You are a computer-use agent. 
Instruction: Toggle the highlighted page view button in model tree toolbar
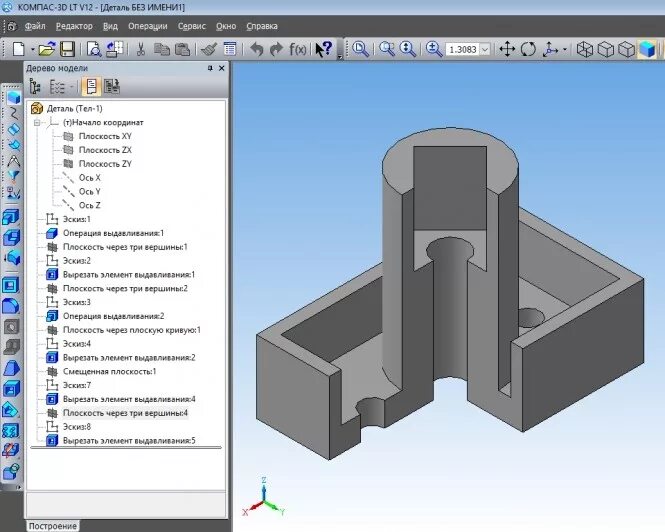coord(91,87)
